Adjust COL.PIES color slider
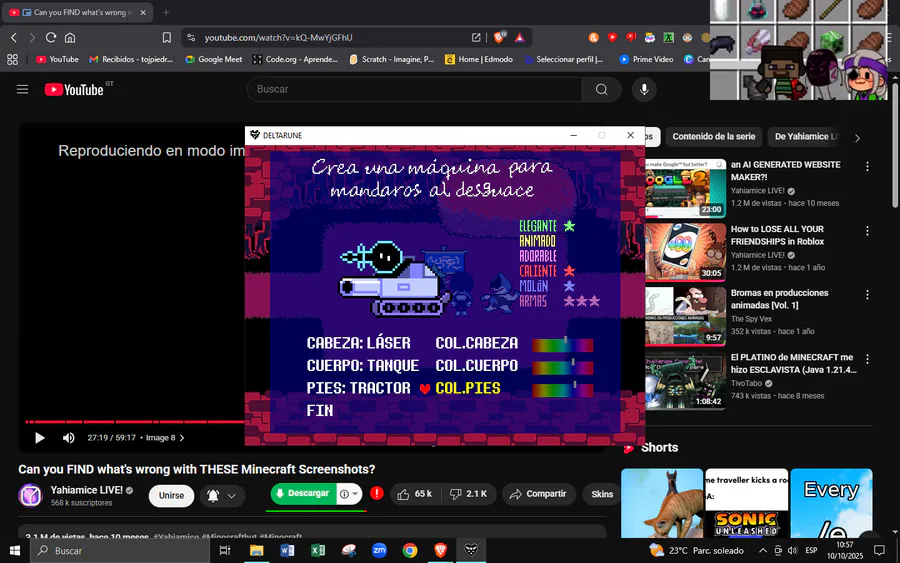The height and width of the screenshot is (563, 900). coord(562,390)
